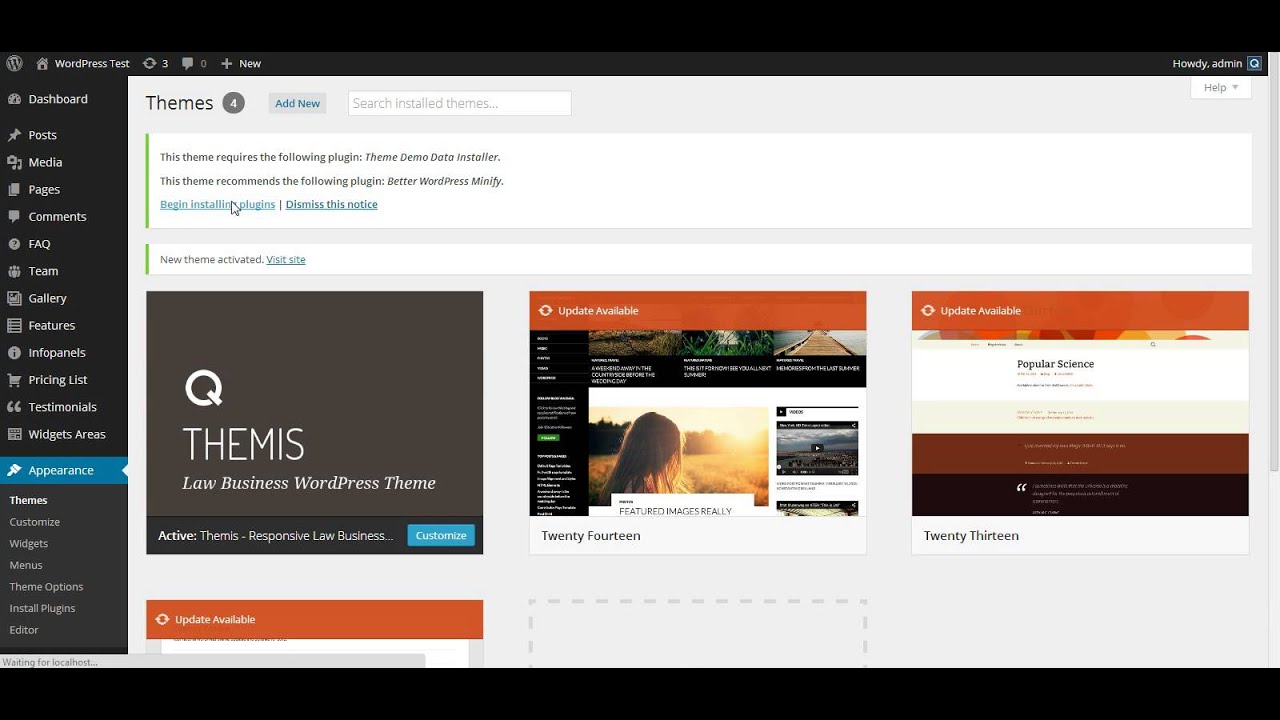1280x720 pixels.
Task: Open the Widgets submenu item
Action: (x=29, y=544)
